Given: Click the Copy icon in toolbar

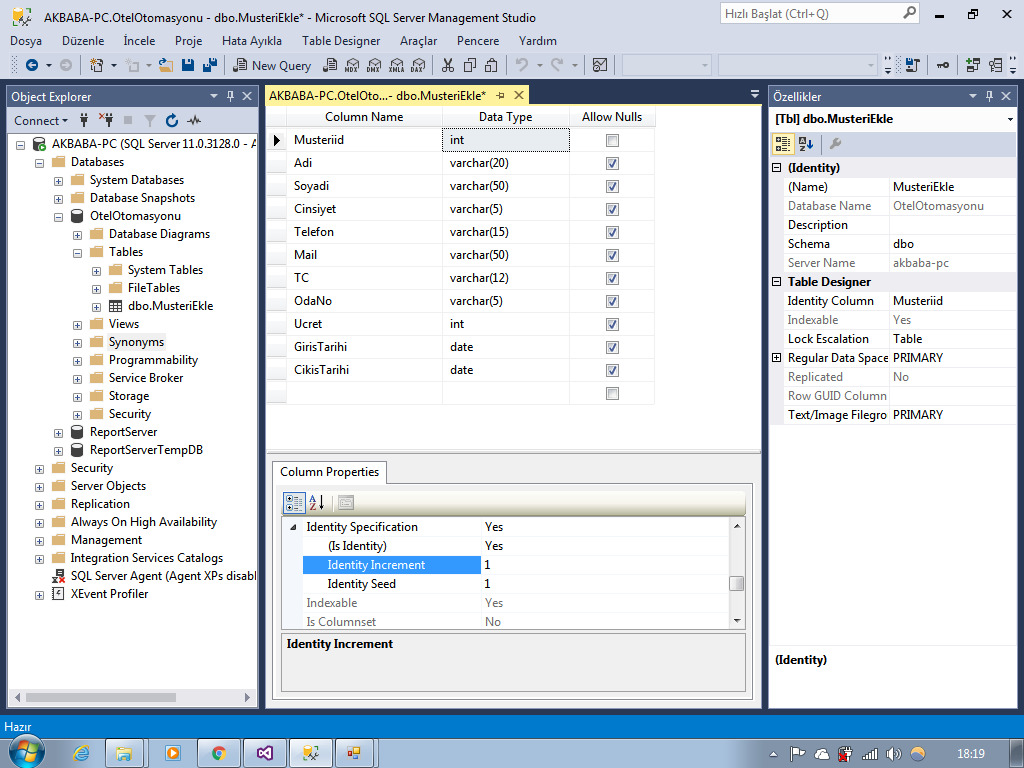Looking at the screenshot, I should 470,65.
